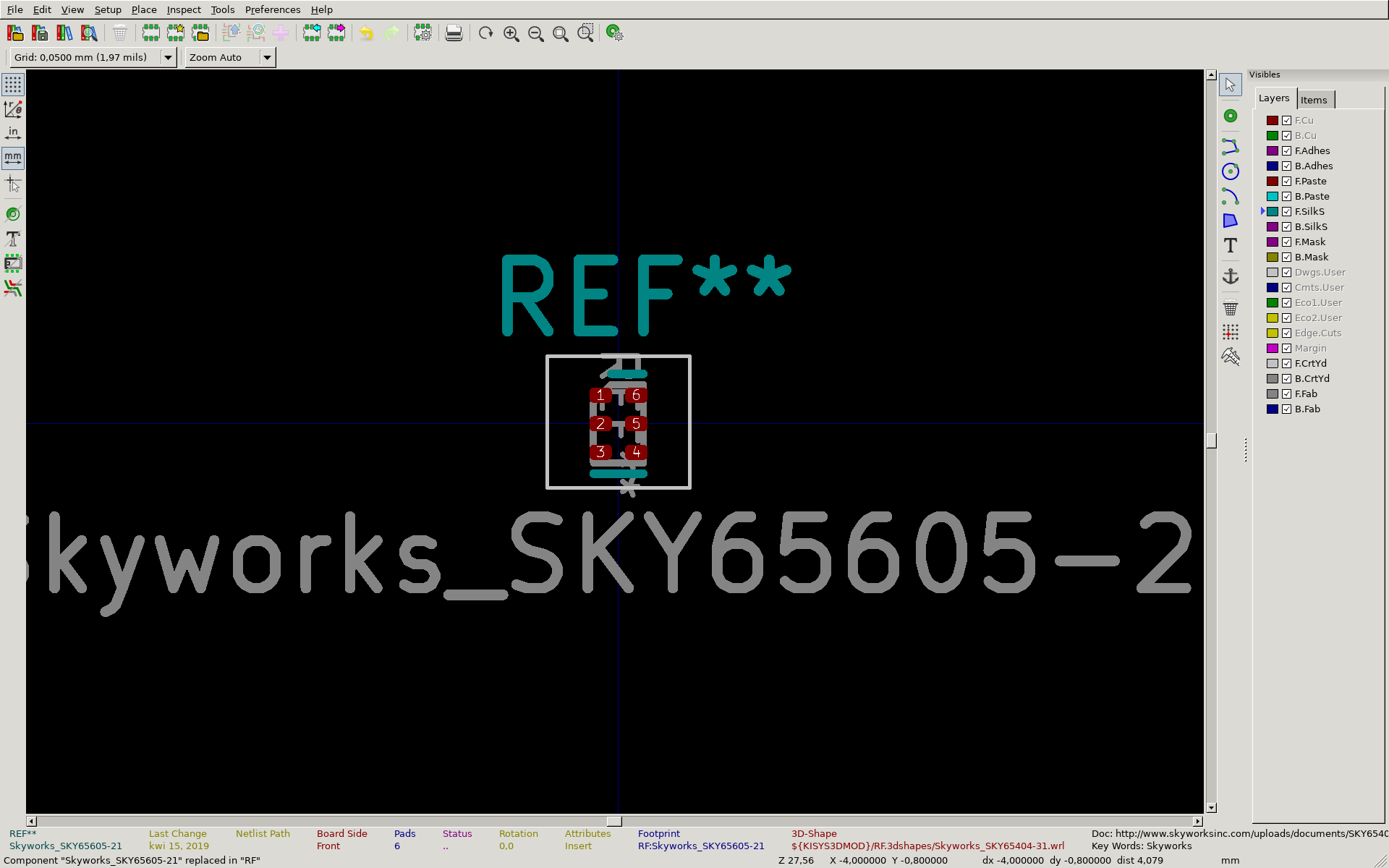This screenshot has height=868, width=1389.
Task: Select the Add pad tool
Action: [x=1230, y=116]
